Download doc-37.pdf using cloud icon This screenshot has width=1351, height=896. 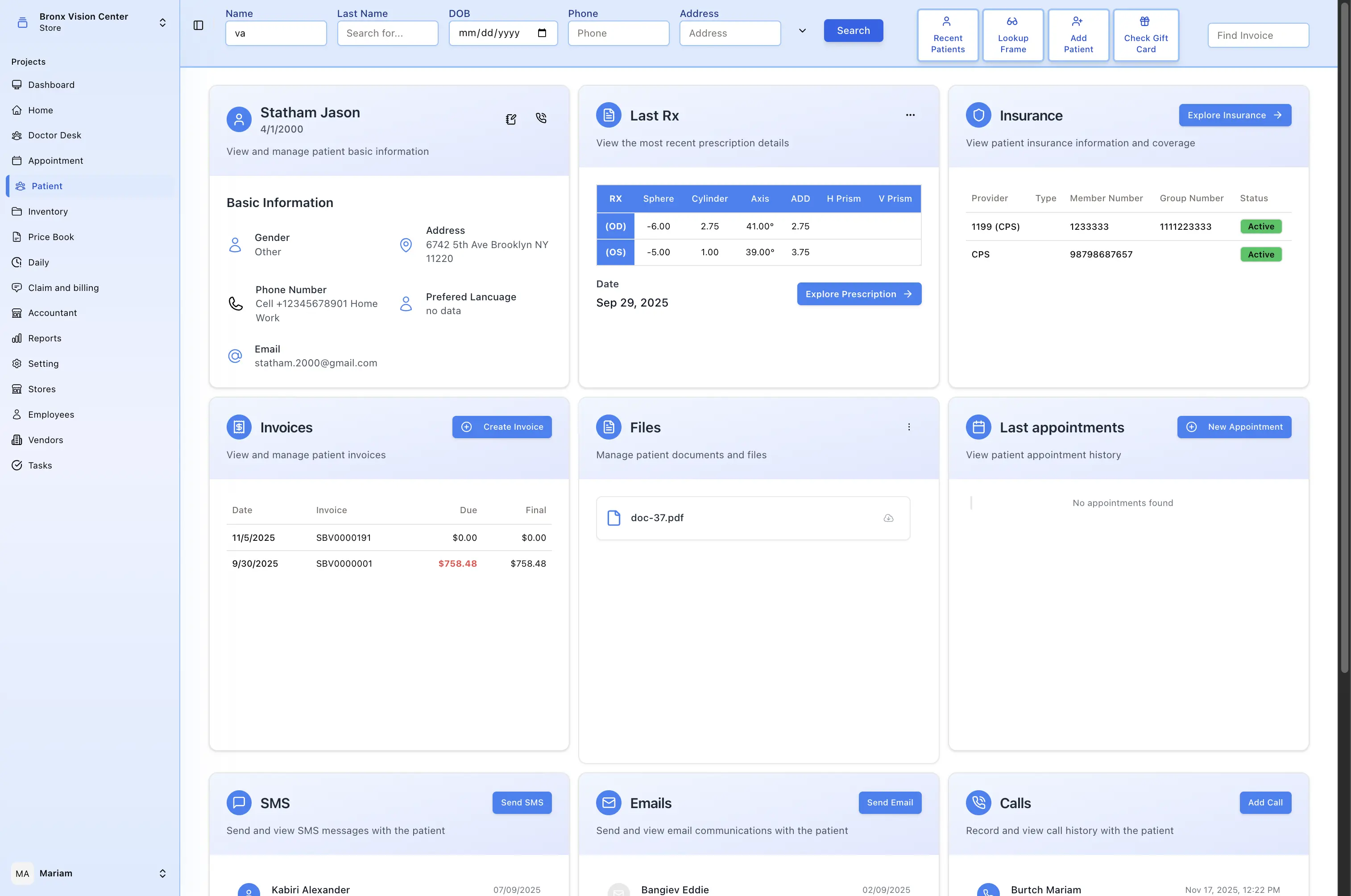pos(888,518)
